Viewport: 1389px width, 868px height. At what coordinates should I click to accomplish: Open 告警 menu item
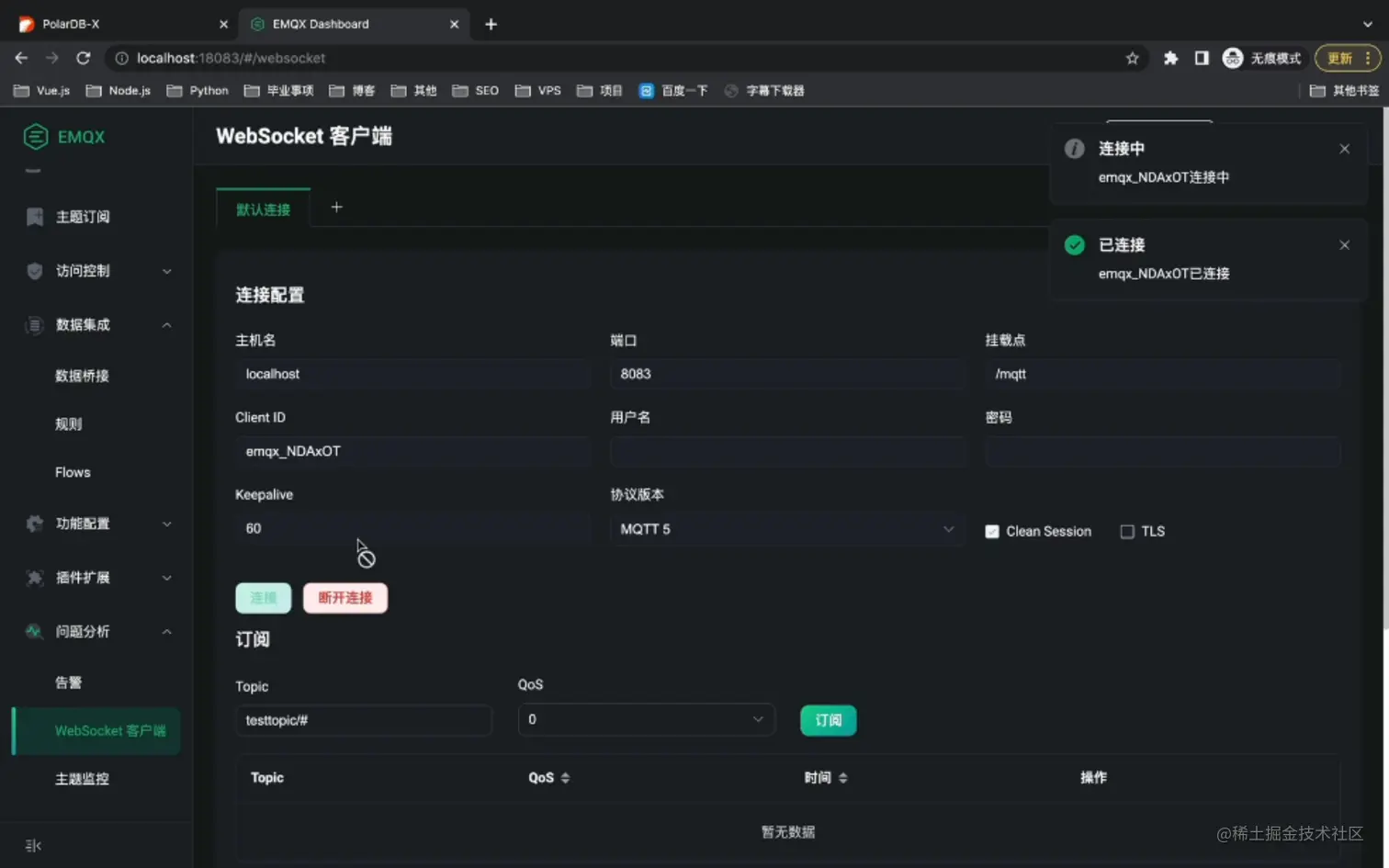point(68,682)
